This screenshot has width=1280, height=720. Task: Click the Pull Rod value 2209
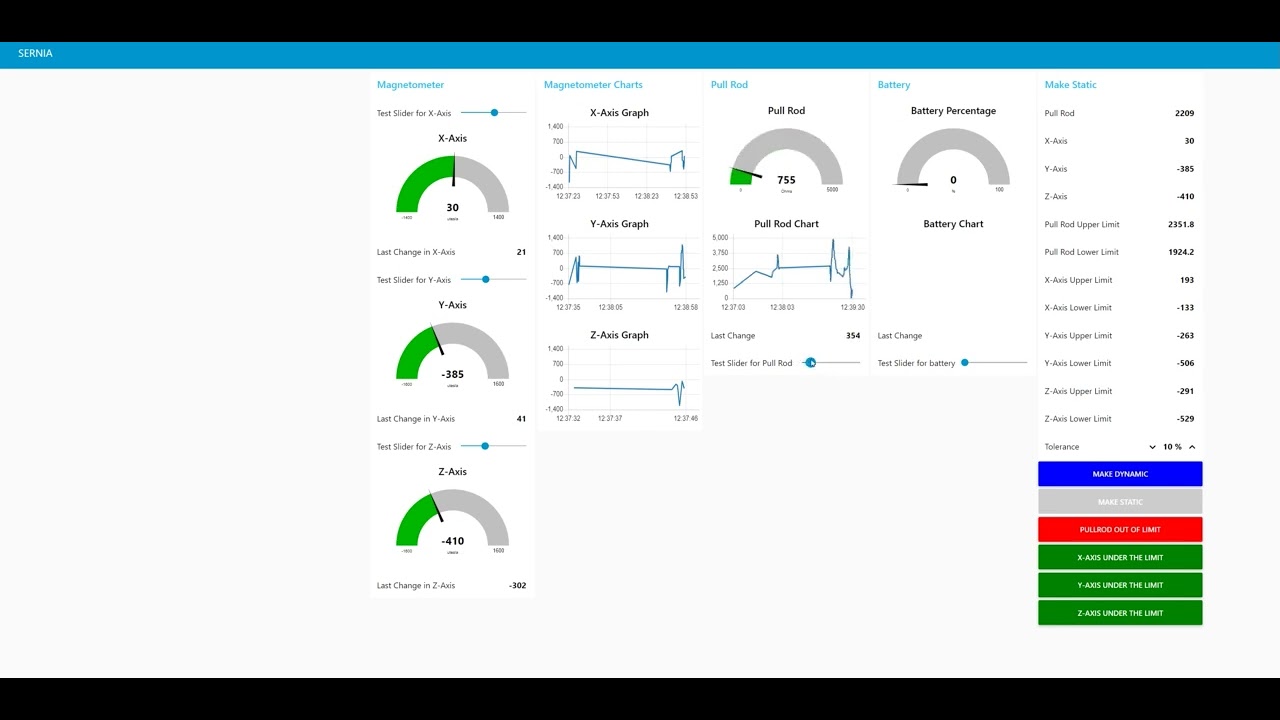(x=1184, y=113)
